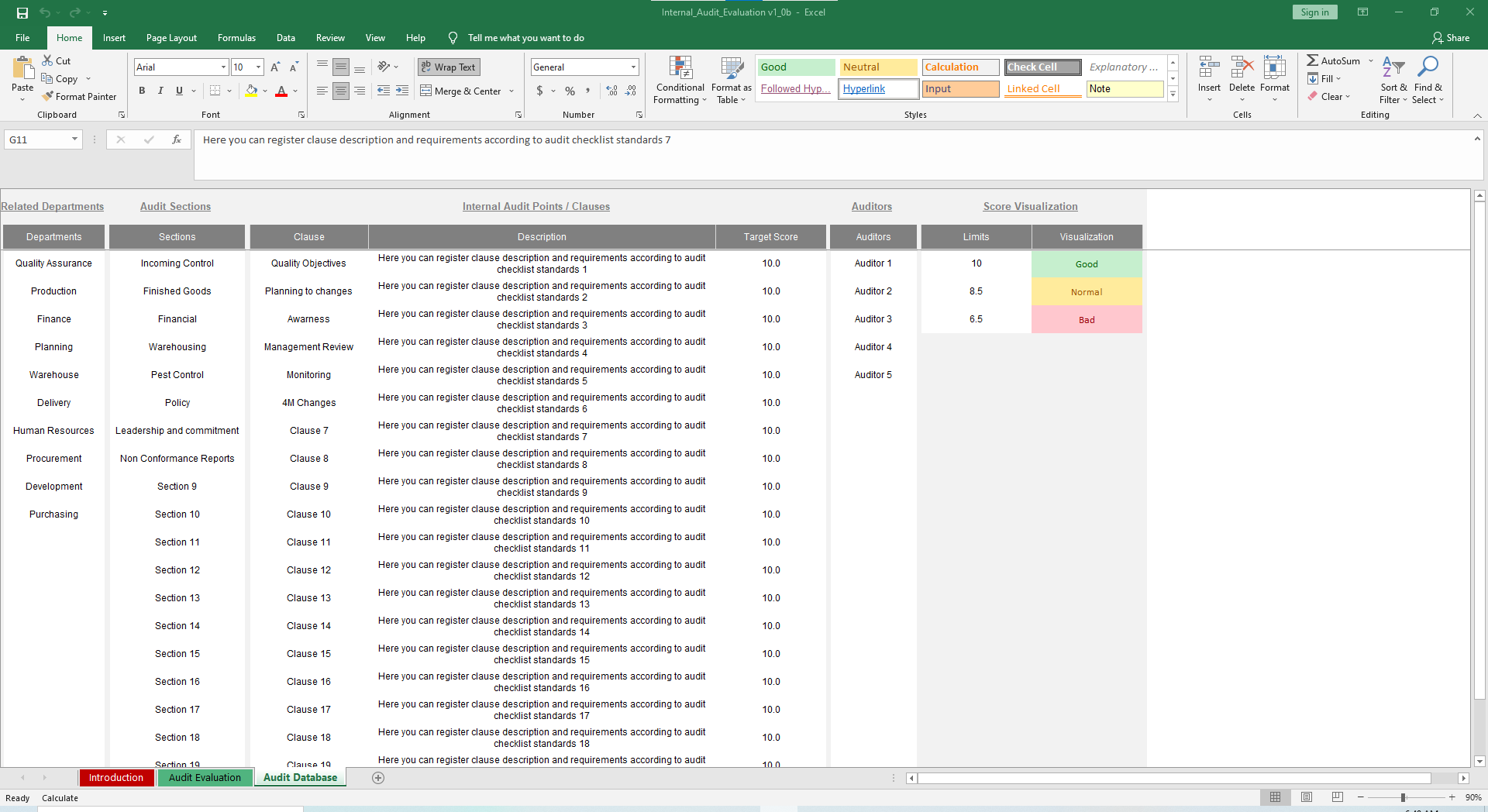Click the AutoSum sigma icon
1488x812 pixels.
(1312, 60)
